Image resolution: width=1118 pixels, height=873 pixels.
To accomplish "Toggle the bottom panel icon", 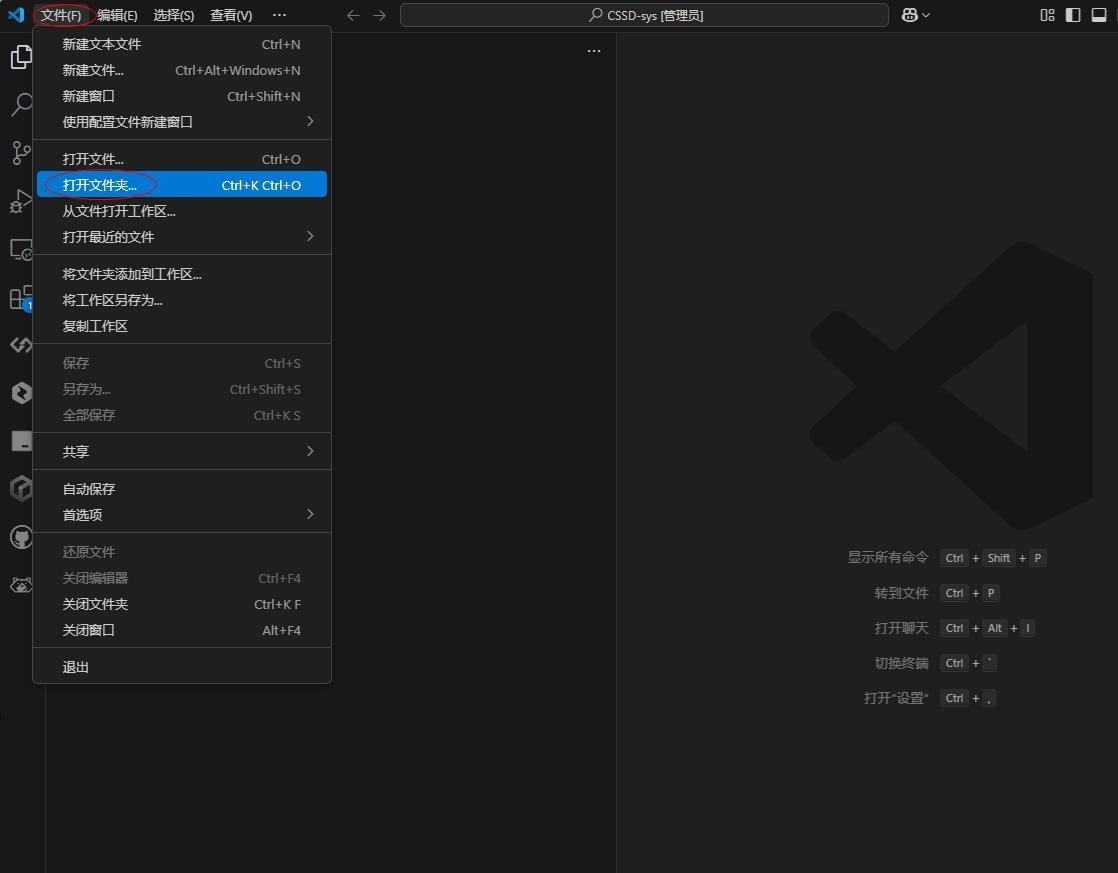I will [x=1099, y=15].
